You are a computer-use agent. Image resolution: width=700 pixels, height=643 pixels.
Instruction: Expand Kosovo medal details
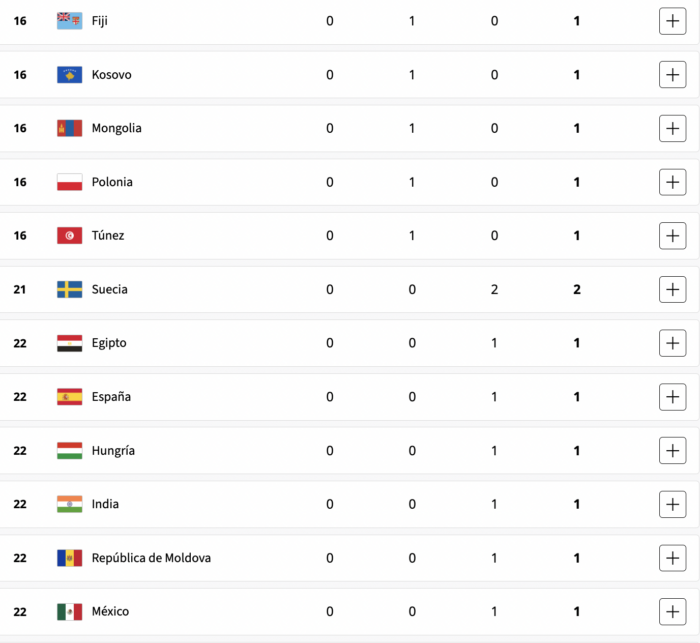coord(672,75)
